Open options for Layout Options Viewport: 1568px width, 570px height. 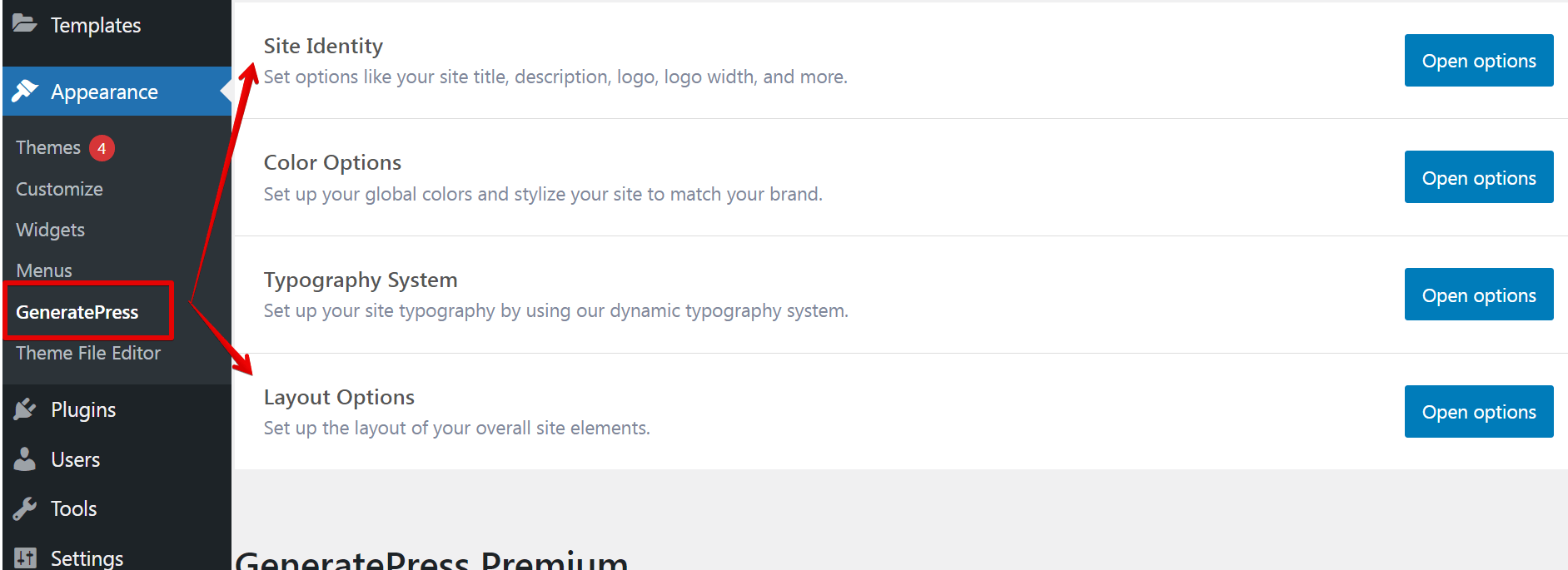1479,412
